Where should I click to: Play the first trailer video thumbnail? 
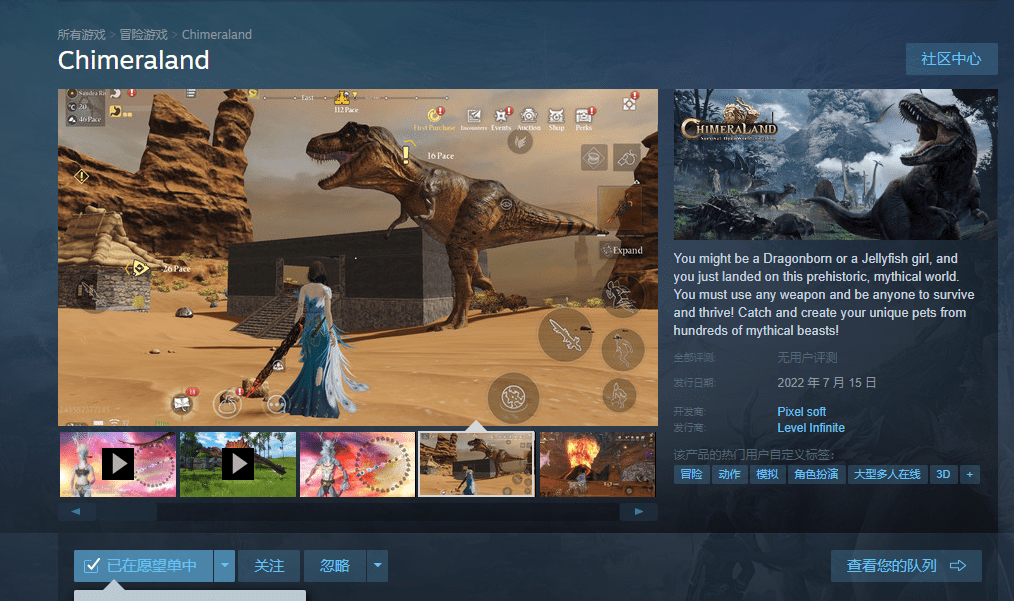[118, 464]
